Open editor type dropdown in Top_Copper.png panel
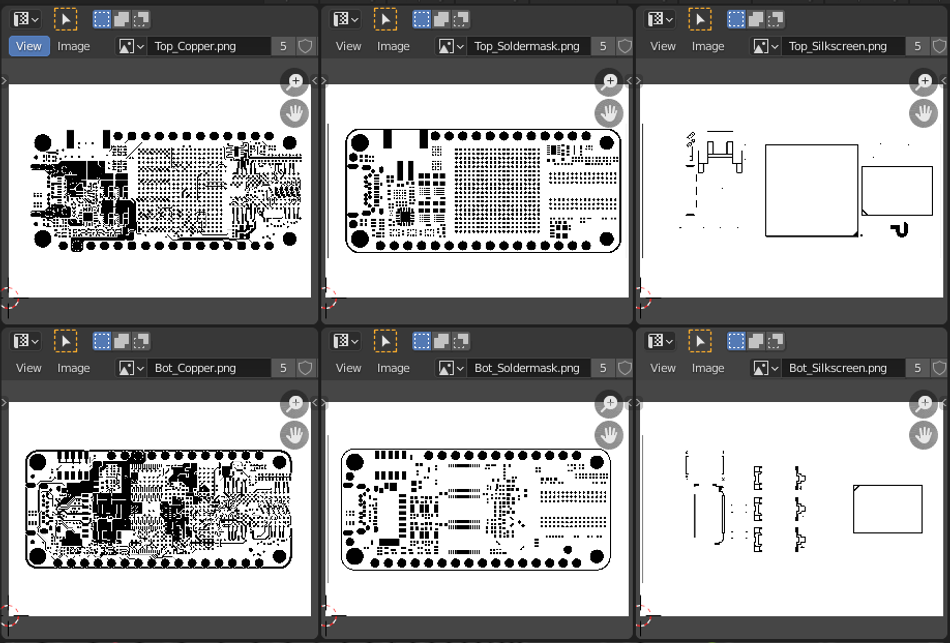Image resolution: width=950 pixels, height=643 pixels. 25,19
